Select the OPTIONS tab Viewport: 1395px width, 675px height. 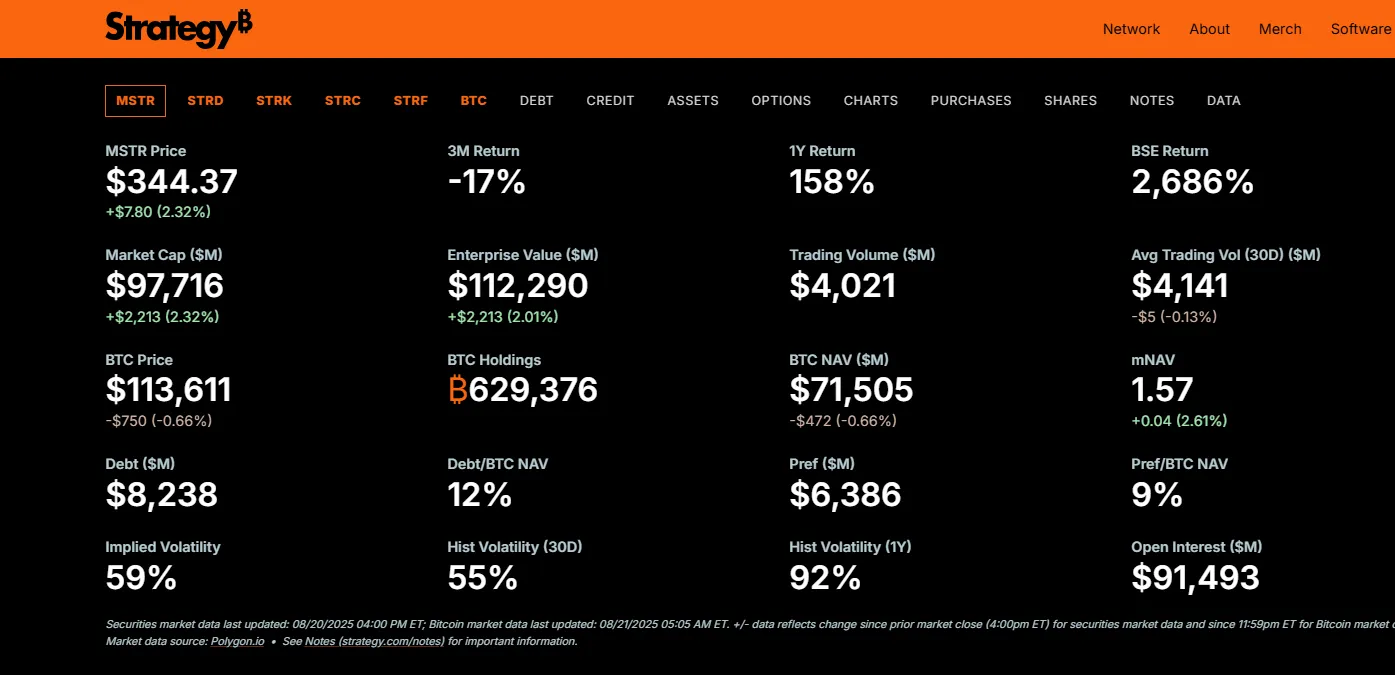[x=781, y=101]
